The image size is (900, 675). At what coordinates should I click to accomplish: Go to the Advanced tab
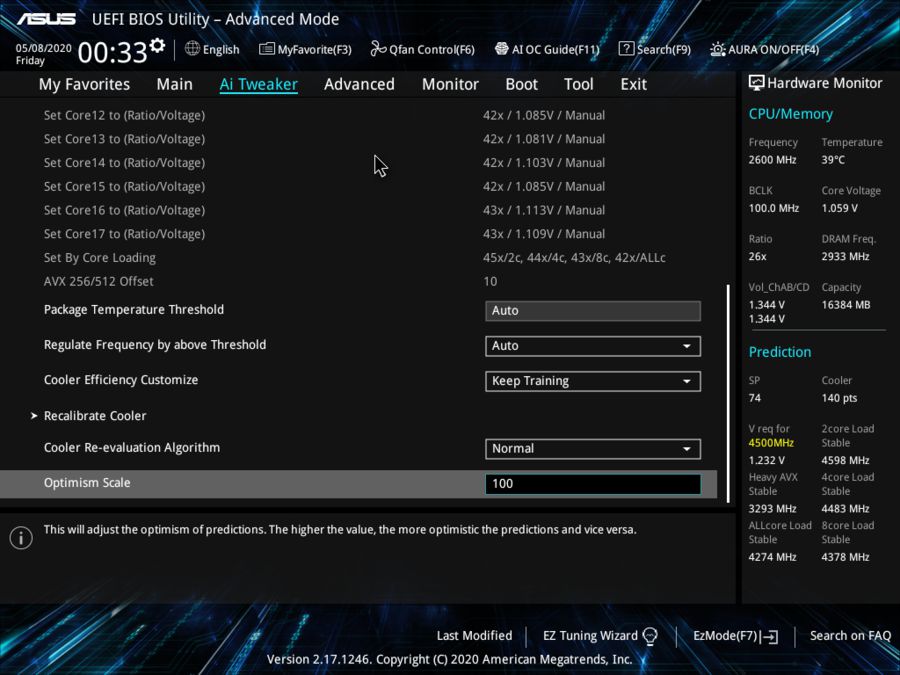[359, 84]
